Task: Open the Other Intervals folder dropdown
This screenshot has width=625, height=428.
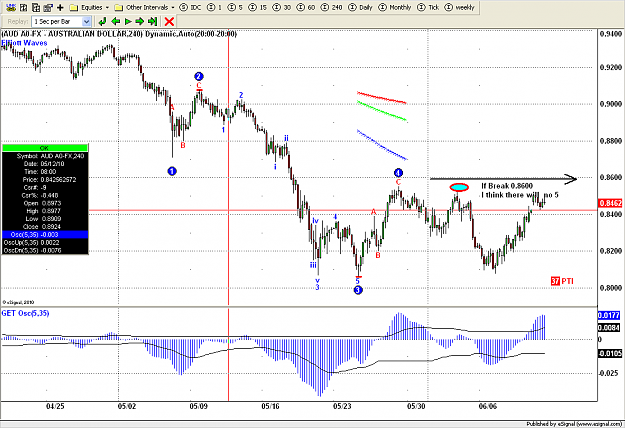Action: coord(144,7)
